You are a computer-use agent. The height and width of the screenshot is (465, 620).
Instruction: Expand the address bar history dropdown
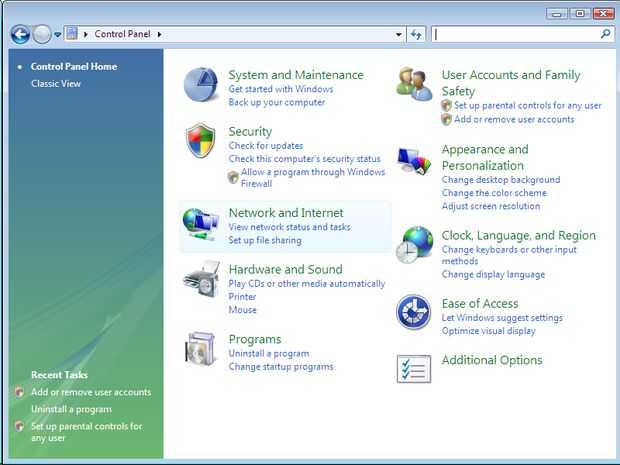click(399, 35)
